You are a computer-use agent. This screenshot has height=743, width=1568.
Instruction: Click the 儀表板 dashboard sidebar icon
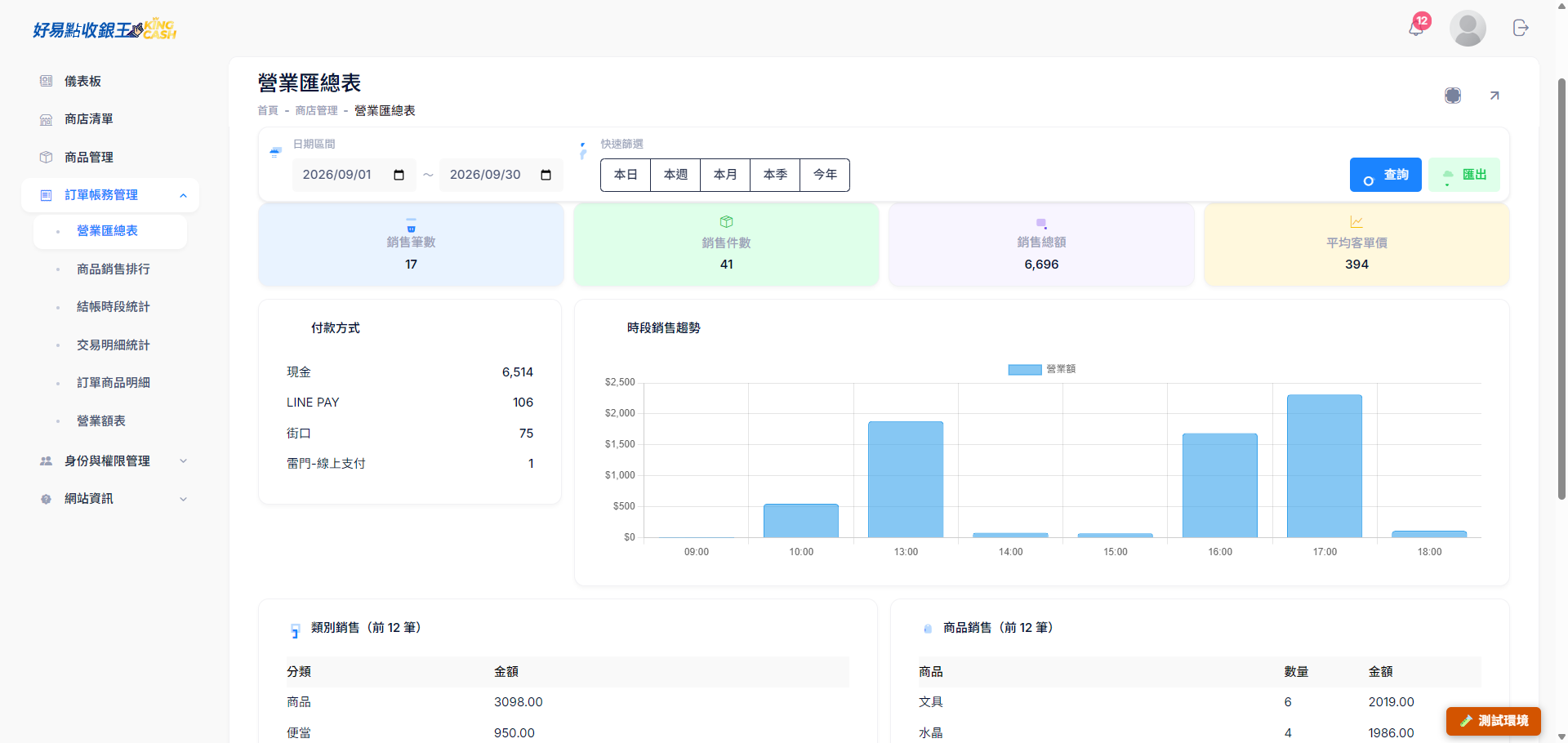[46, 81]
